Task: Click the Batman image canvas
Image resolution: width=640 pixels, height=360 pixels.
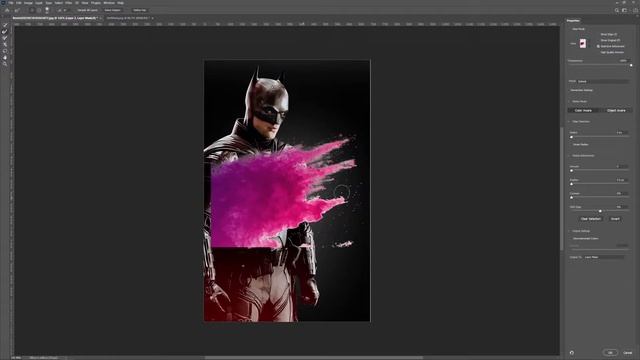Action: (287, 191)
